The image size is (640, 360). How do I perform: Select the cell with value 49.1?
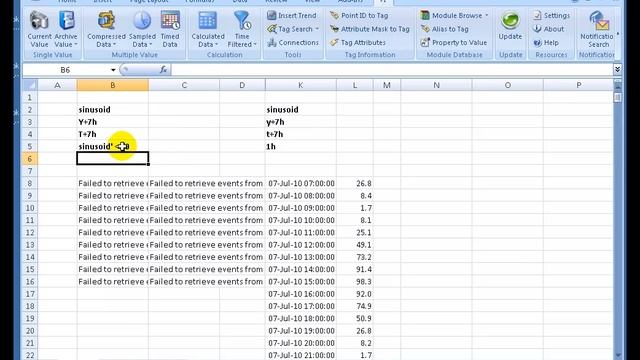[355, 244]
